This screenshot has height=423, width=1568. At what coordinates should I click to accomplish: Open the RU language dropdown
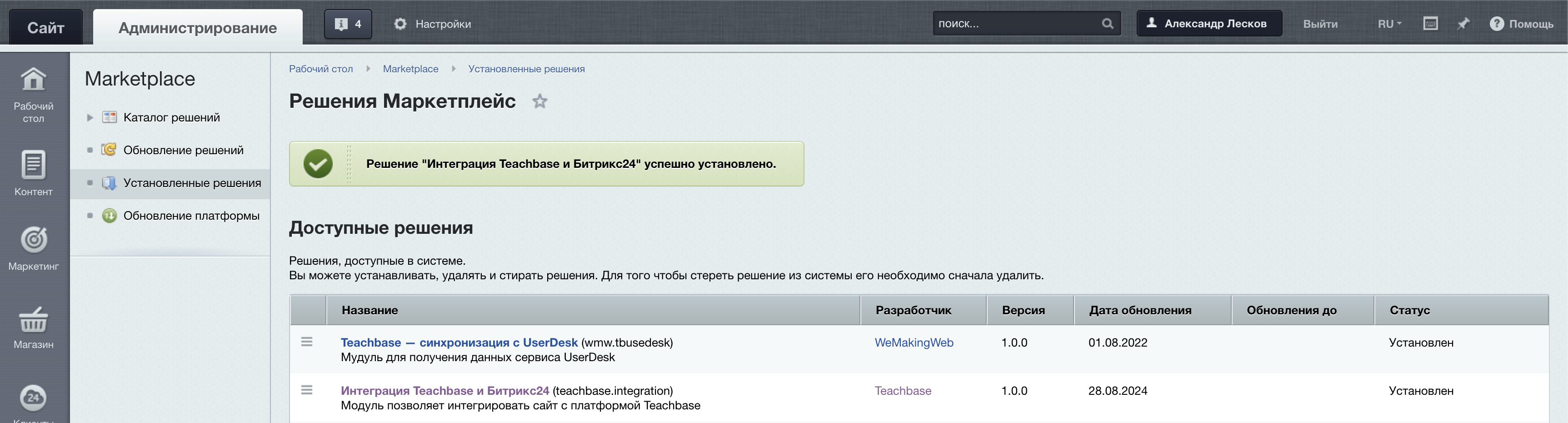click(1390, 24)
